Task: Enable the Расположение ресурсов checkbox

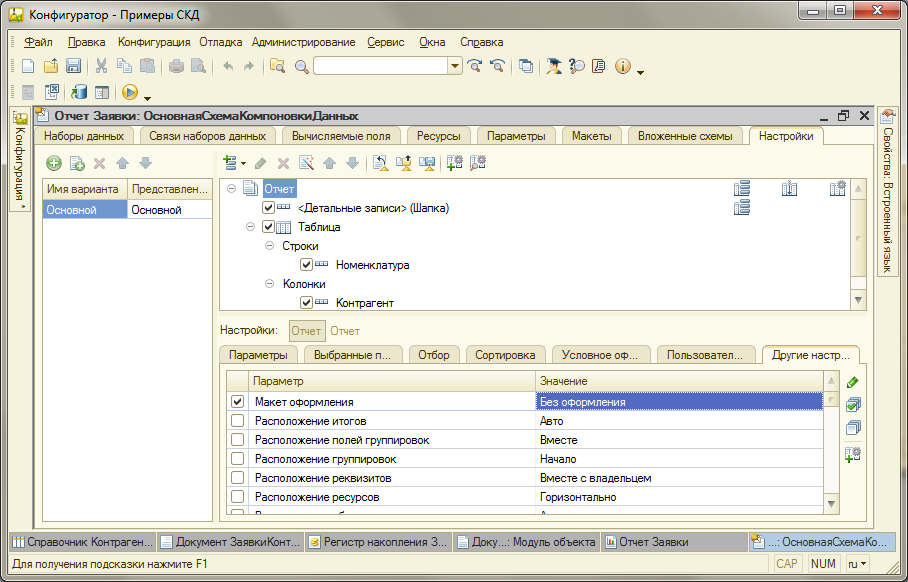Action: pos(237,497)
